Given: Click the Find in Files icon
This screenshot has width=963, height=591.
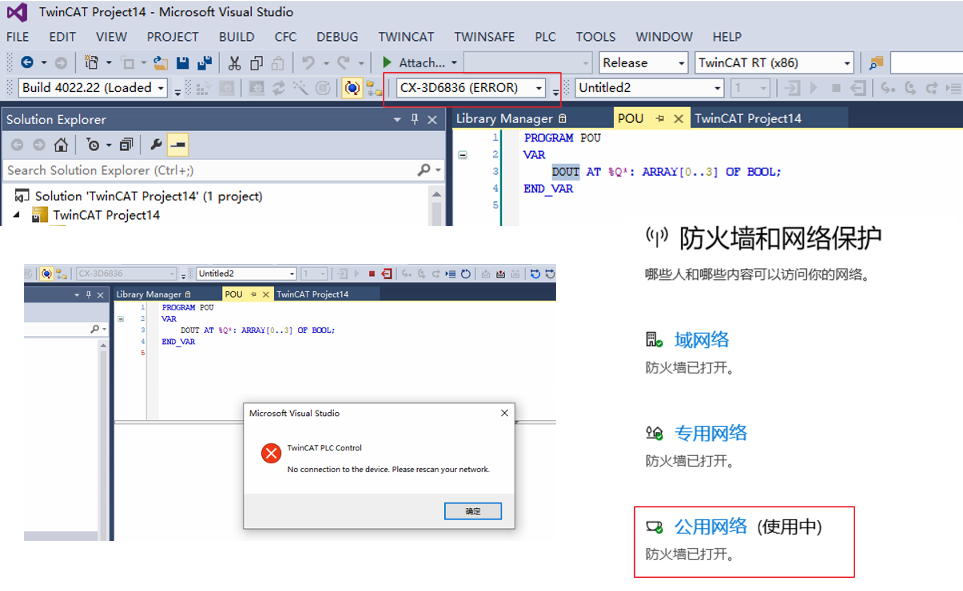Looking at the screenshot, I should (x=876, y=62).
